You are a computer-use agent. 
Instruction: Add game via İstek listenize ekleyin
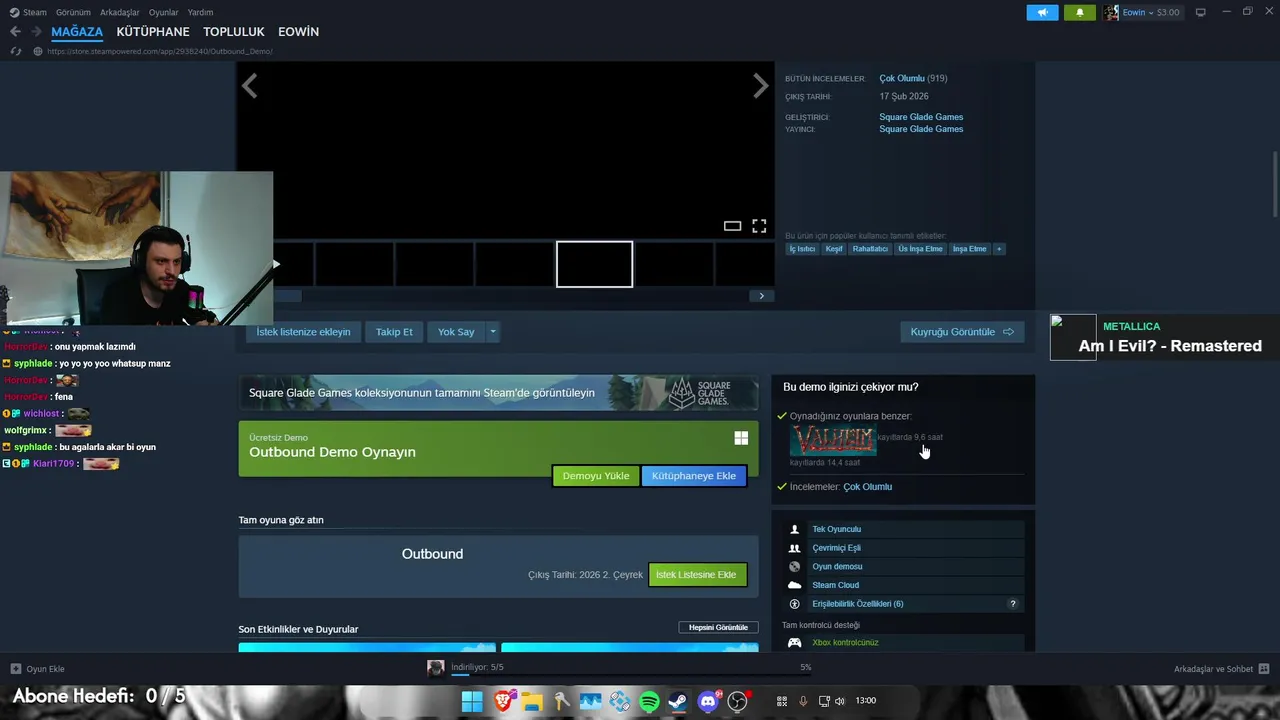303,332
